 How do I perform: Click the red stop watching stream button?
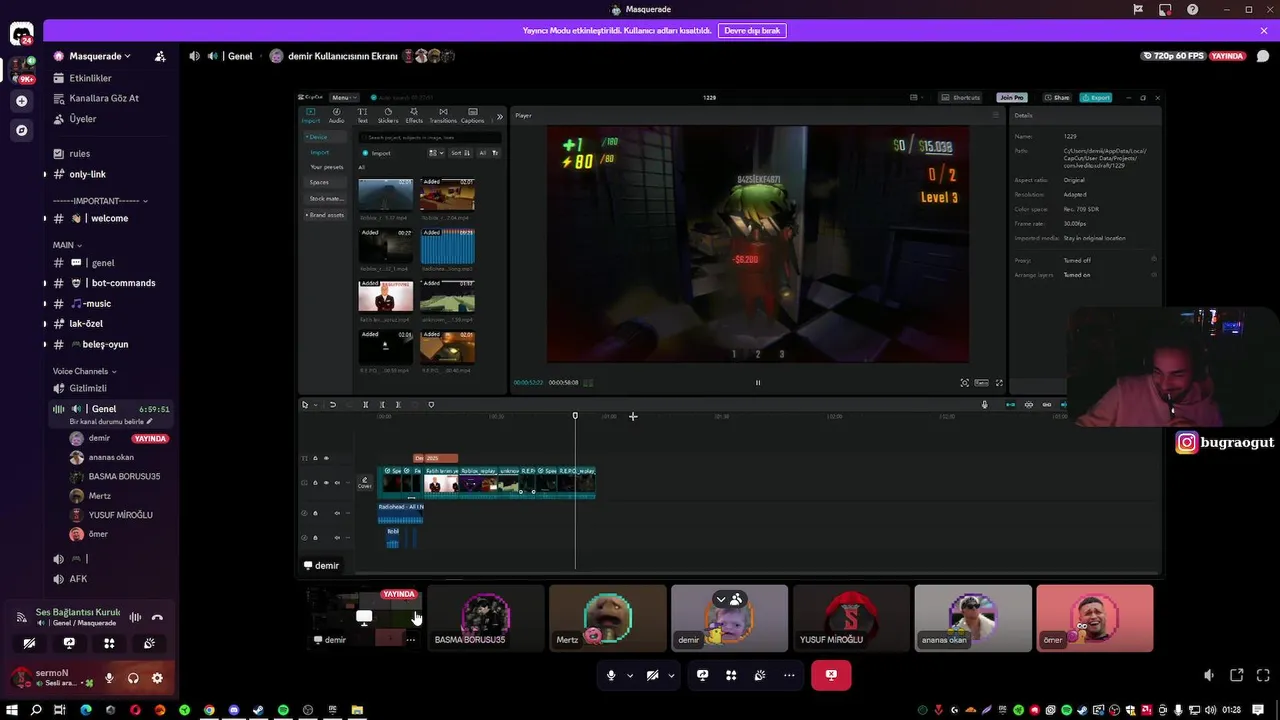[831, 675]
